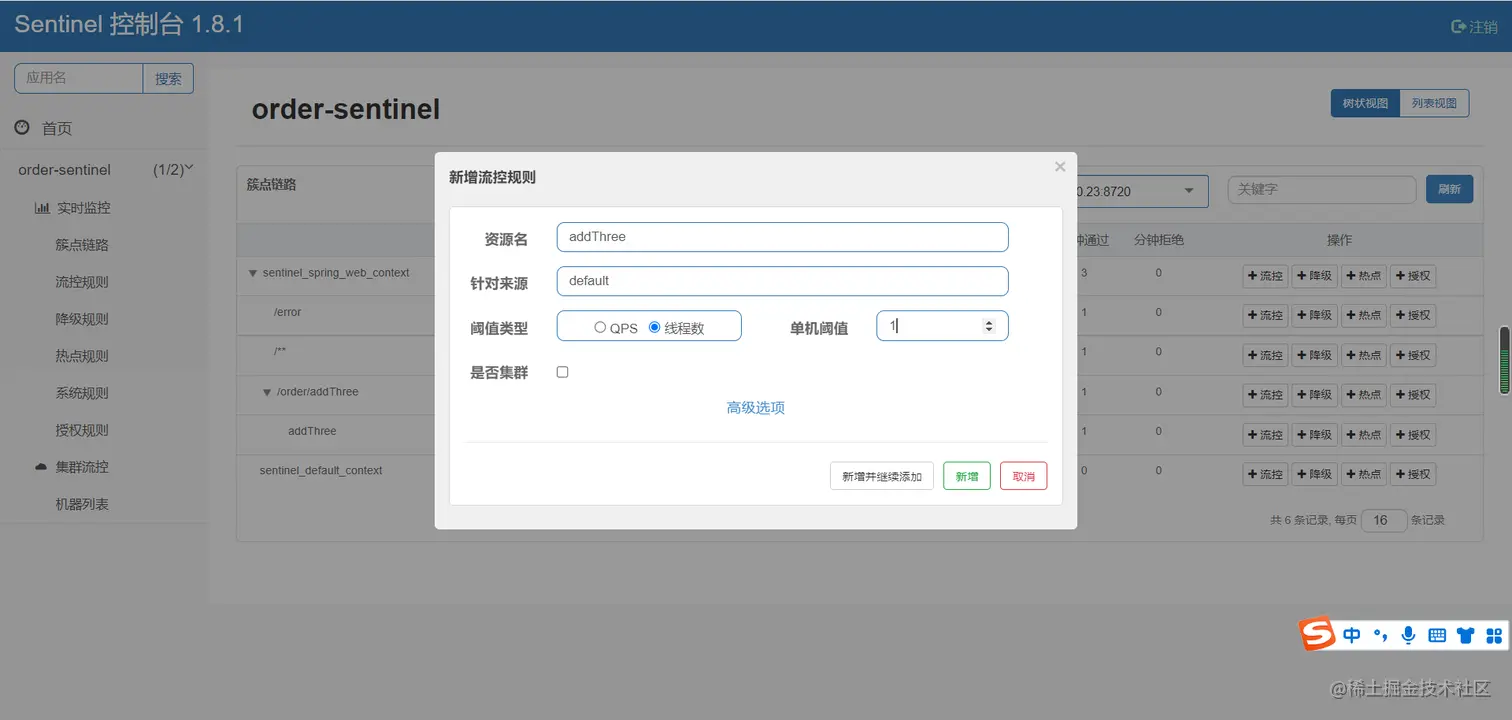The height and width of the screenshot is (720, 1512).
Task: Click the green 新增 button
Action: coord(967,476)
